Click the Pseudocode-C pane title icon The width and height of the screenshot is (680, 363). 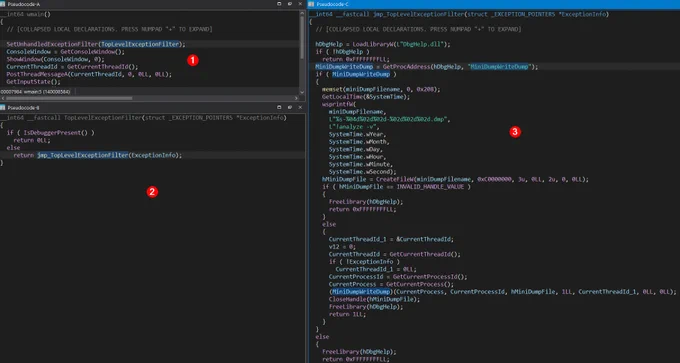pyautogui.click(x=311, y=4)
